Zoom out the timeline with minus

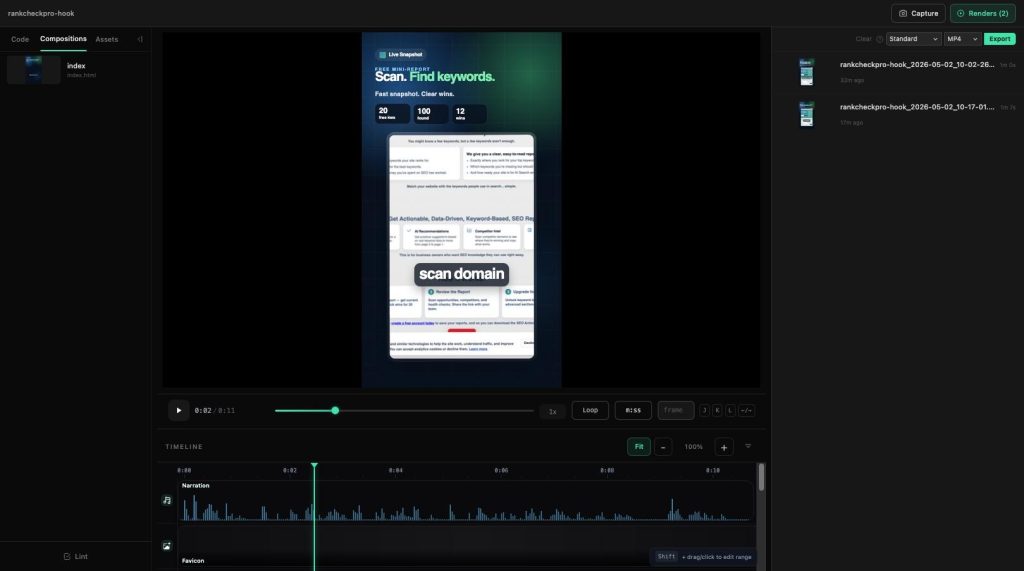pyautogui.click(x=663, y=447)
